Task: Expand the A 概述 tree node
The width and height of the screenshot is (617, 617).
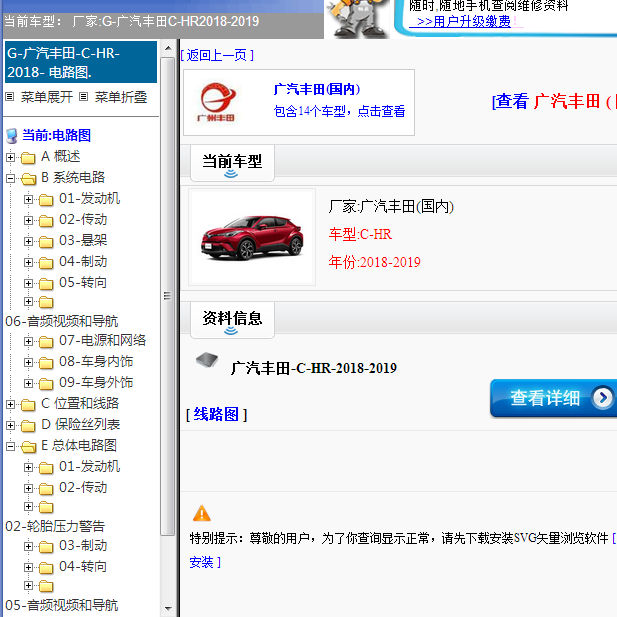Action: (11, 157)
